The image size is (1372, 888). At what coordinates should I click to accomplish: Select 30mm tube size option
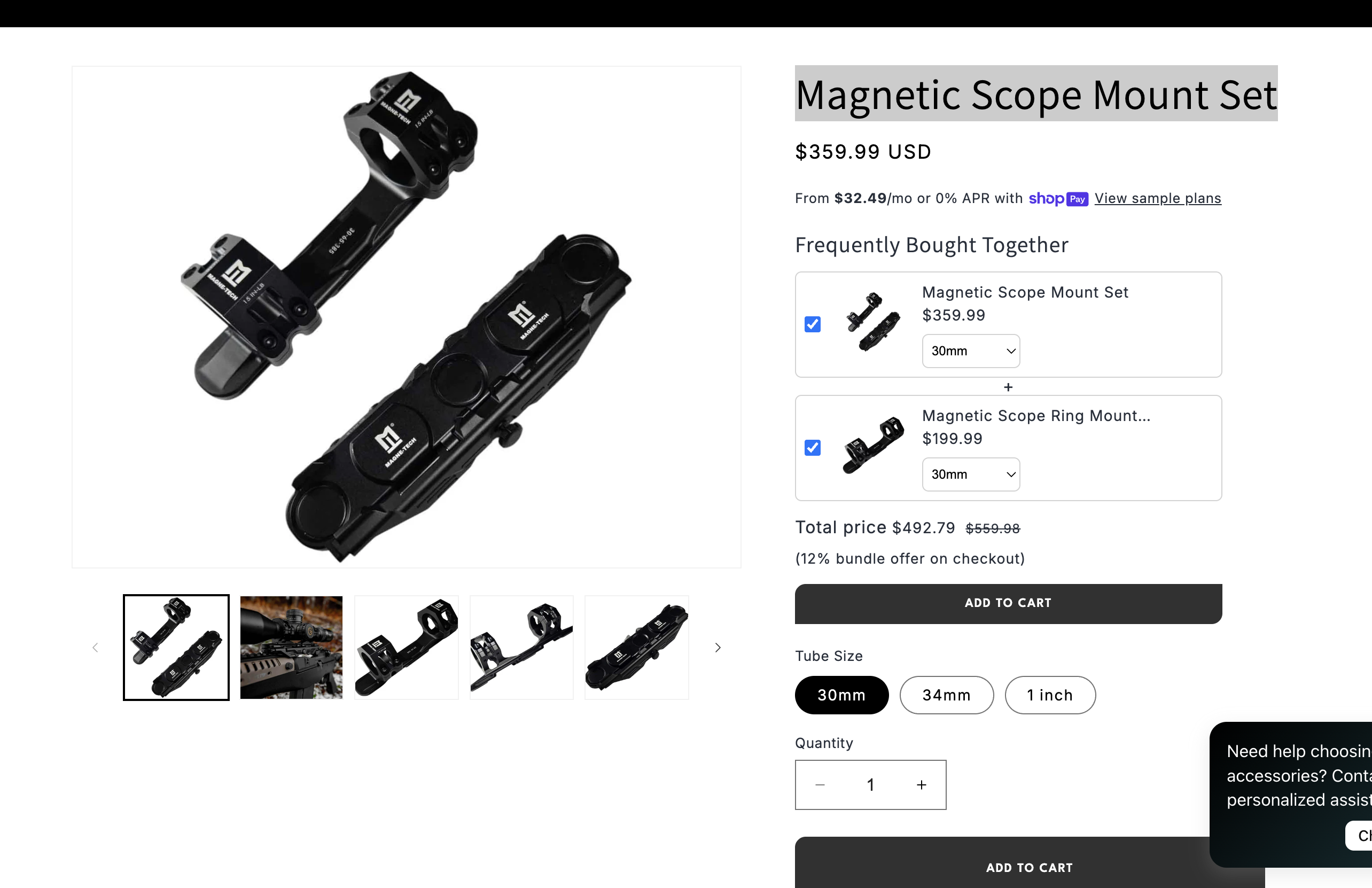coord(841,695)
